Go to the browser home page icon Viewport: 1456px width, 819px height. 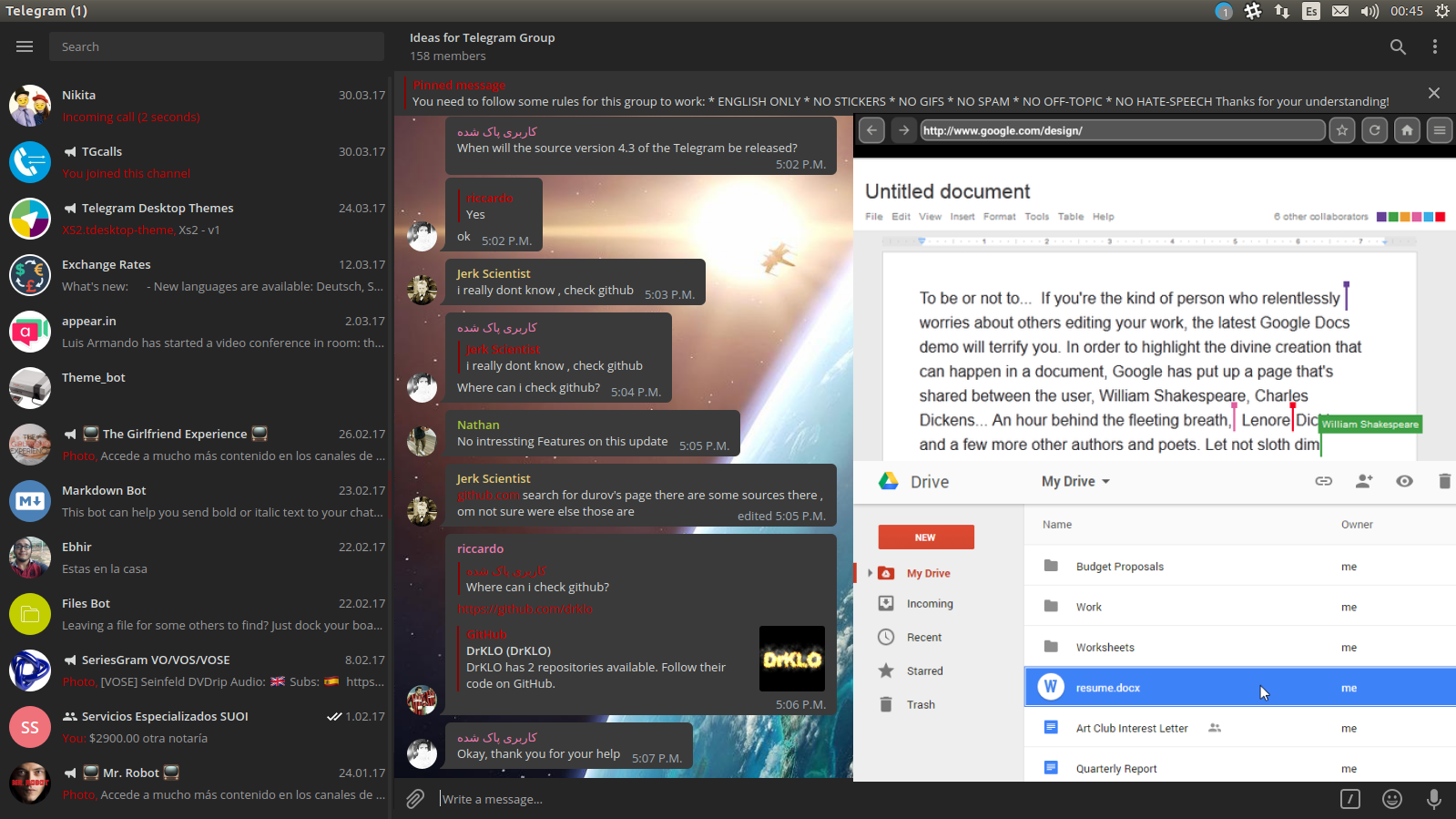(x=1407, y=130)
